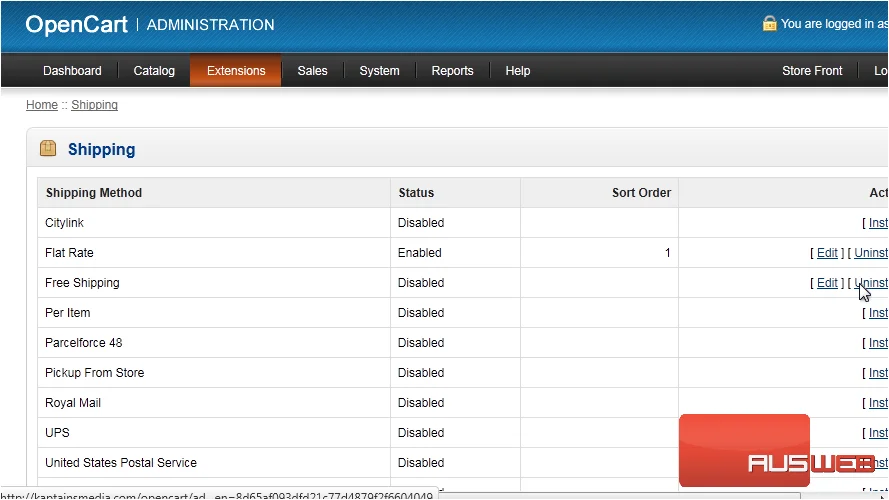The width and height of the screenshot is (889, 500).
Task: Click the Disabled status of Royal Mail
Action: pyautogui.click(x=421, y=403)
